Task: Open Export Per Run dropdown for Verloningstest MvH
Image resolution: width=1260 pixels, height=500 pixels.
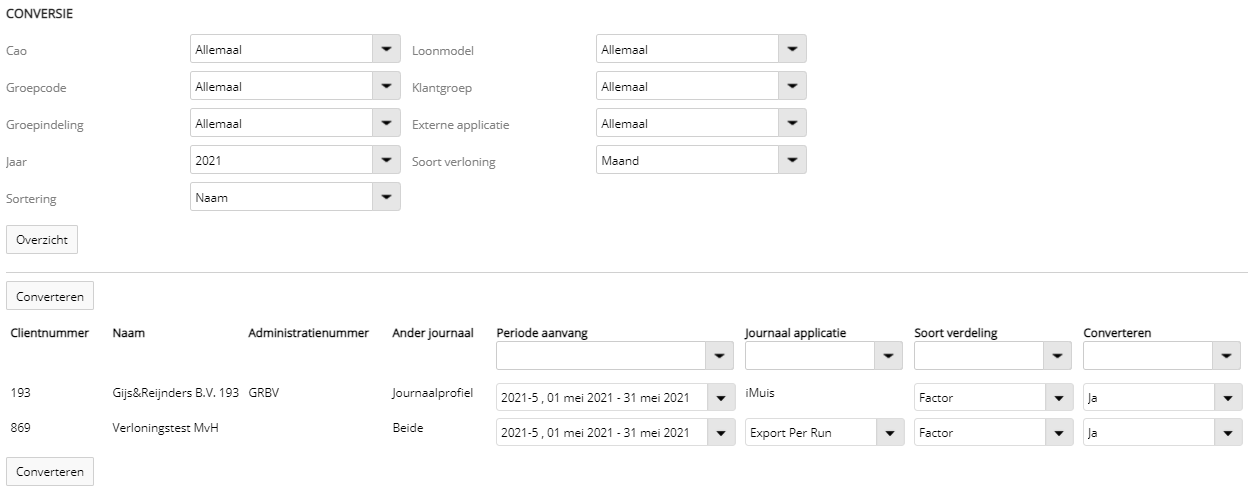Action: pos(823,432)
